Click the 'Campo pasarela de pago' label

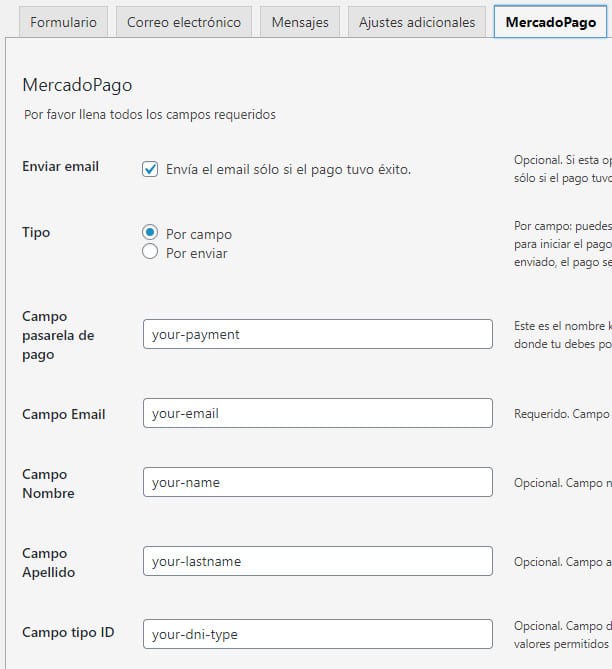pyautogui.click(x=58, y=335)
